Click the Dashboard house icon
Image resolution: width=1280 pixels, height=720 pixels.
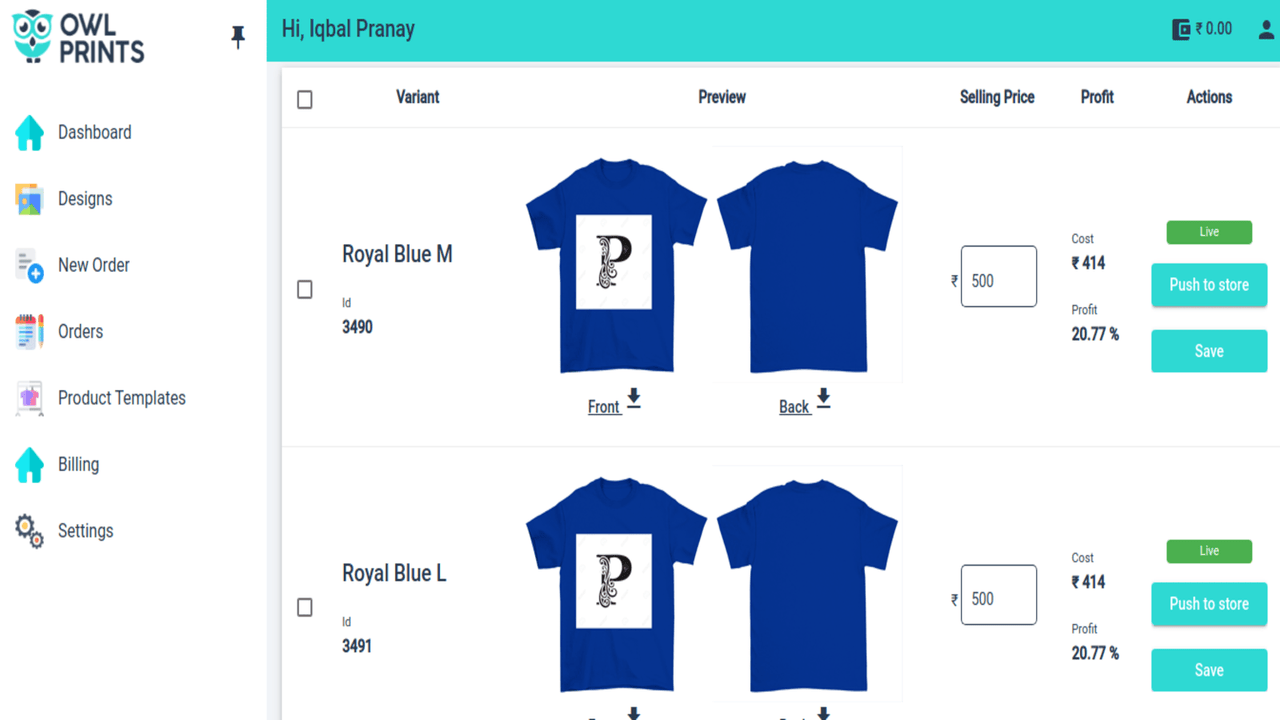click(x=30, y=133)
